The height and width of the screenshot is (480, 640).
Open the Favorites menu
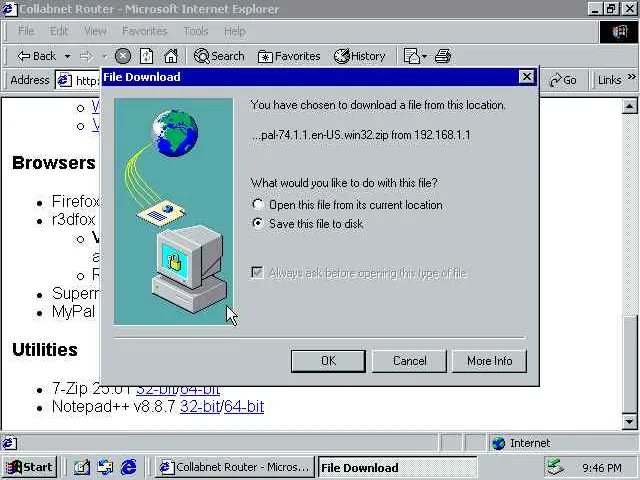pos(145,31)
